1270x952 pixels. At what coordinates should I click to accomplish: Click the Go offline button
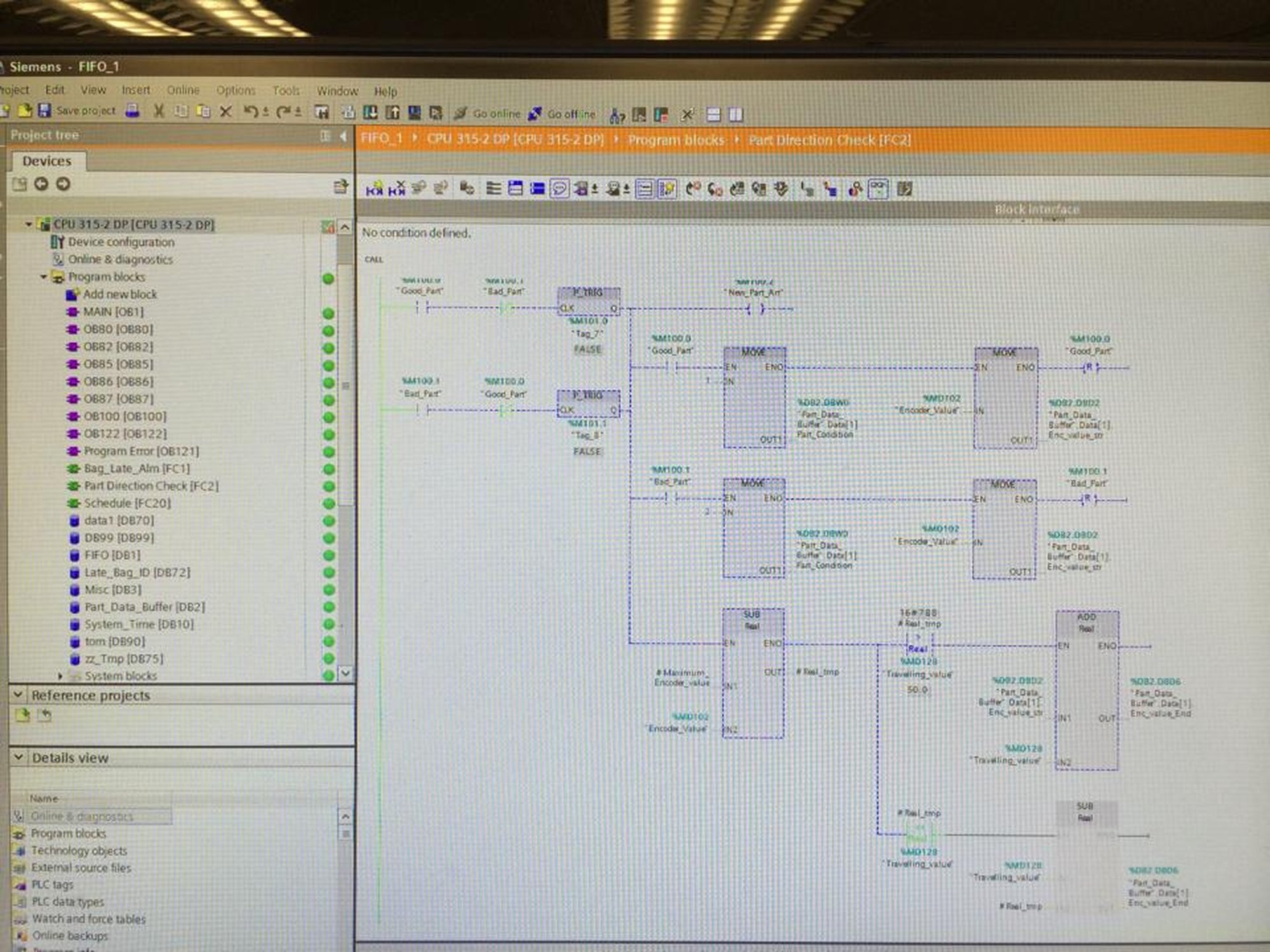(563, 114)
